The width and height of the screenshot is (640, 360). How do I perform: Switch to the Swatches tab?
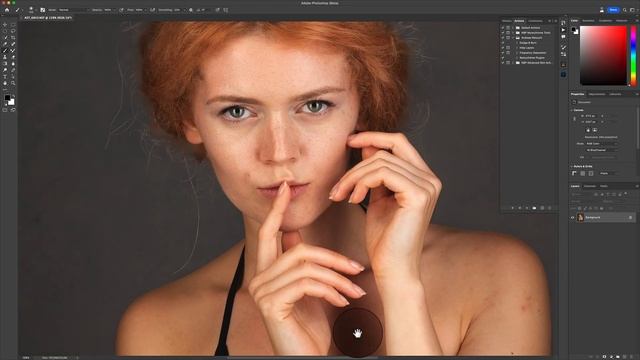coord(588,20)
